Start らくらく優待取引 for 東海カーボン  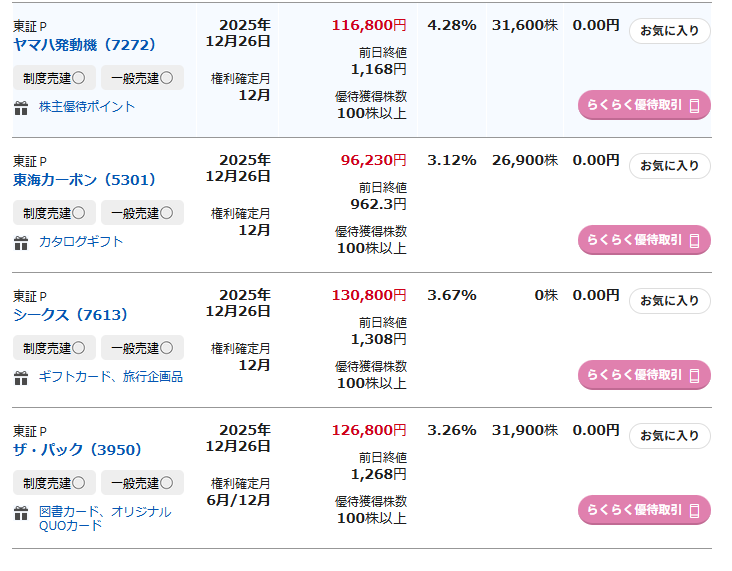(644, 240)
